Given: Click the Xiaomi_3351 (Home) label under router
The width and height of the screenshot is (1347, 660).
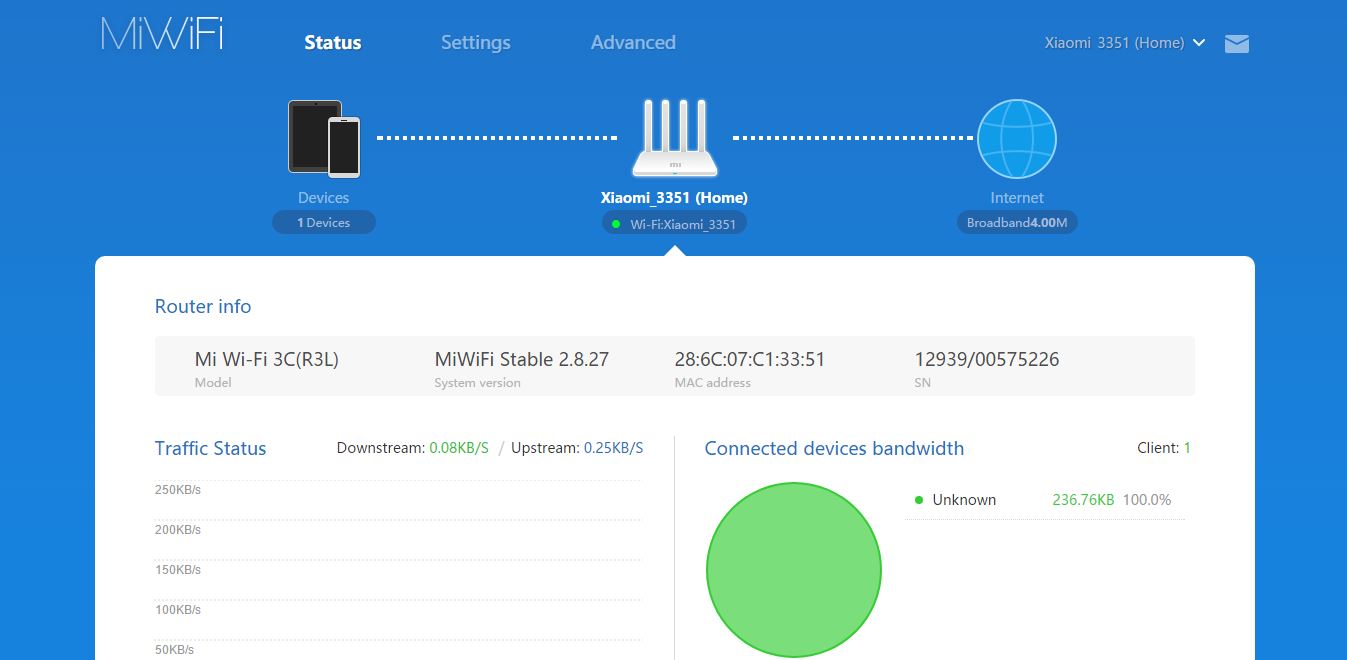Looking at the screenshot, I should (x=674, y=198).
